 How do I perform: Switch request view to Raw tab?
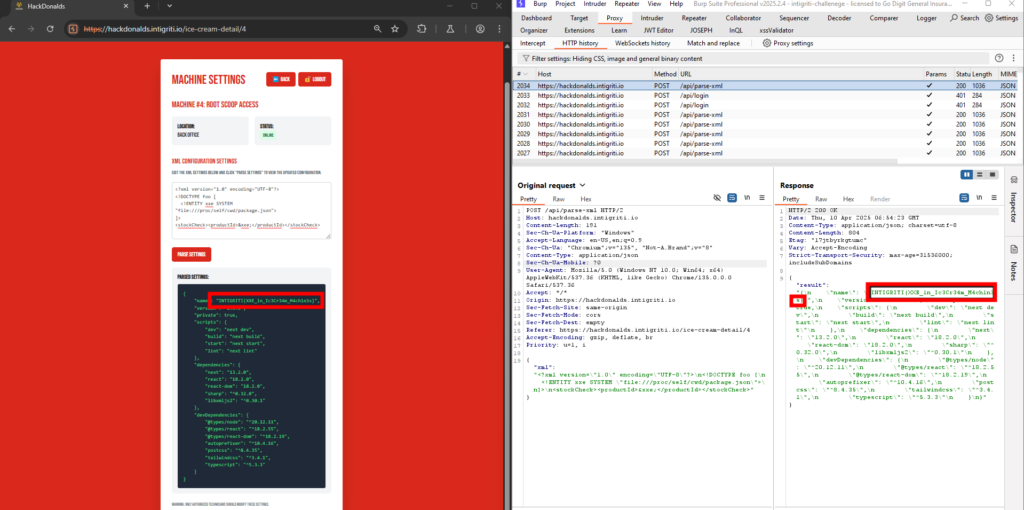click(x=558, y=199)
